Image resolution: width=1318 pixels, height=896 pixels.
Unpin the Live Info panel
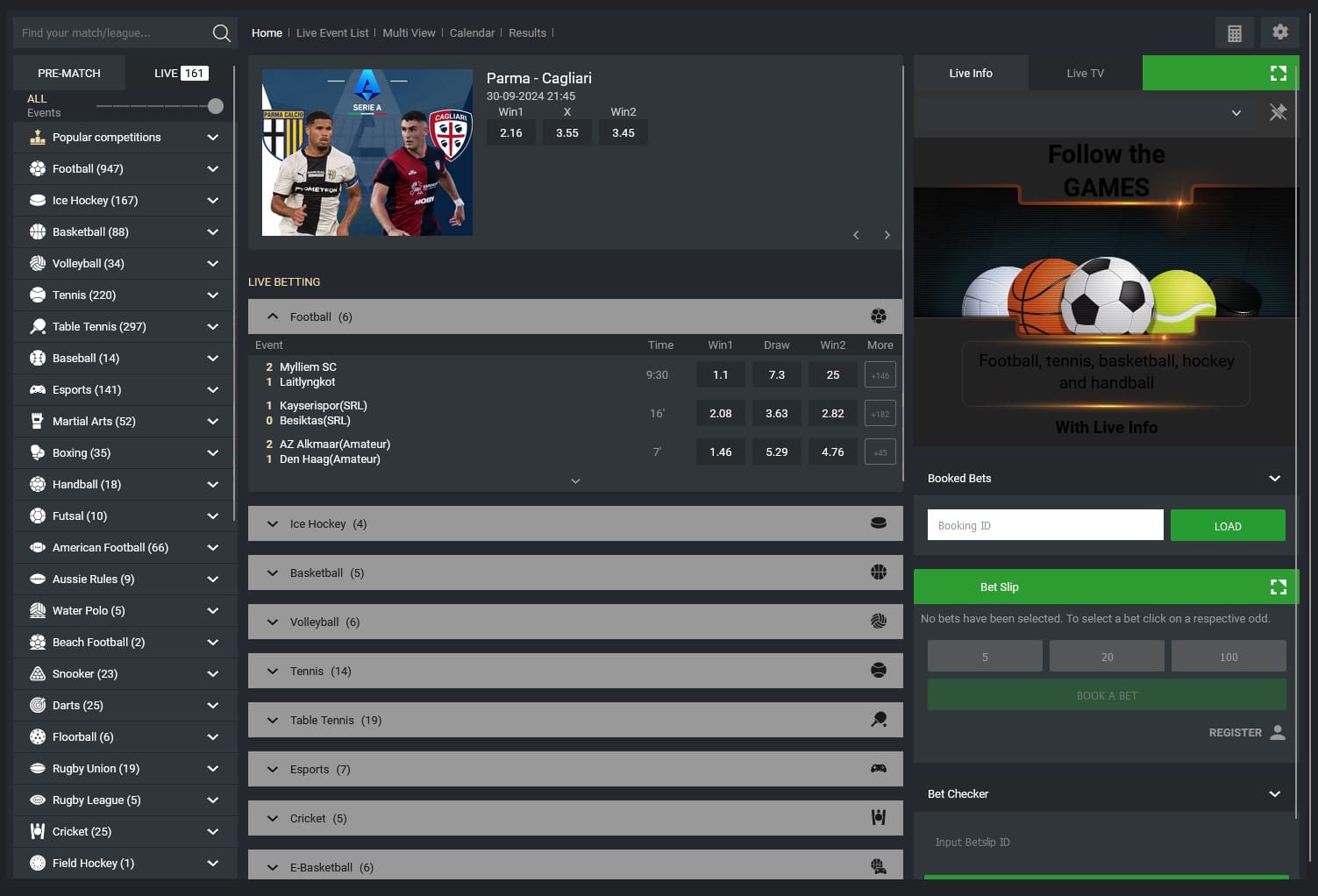click(x=1278, y=112)
